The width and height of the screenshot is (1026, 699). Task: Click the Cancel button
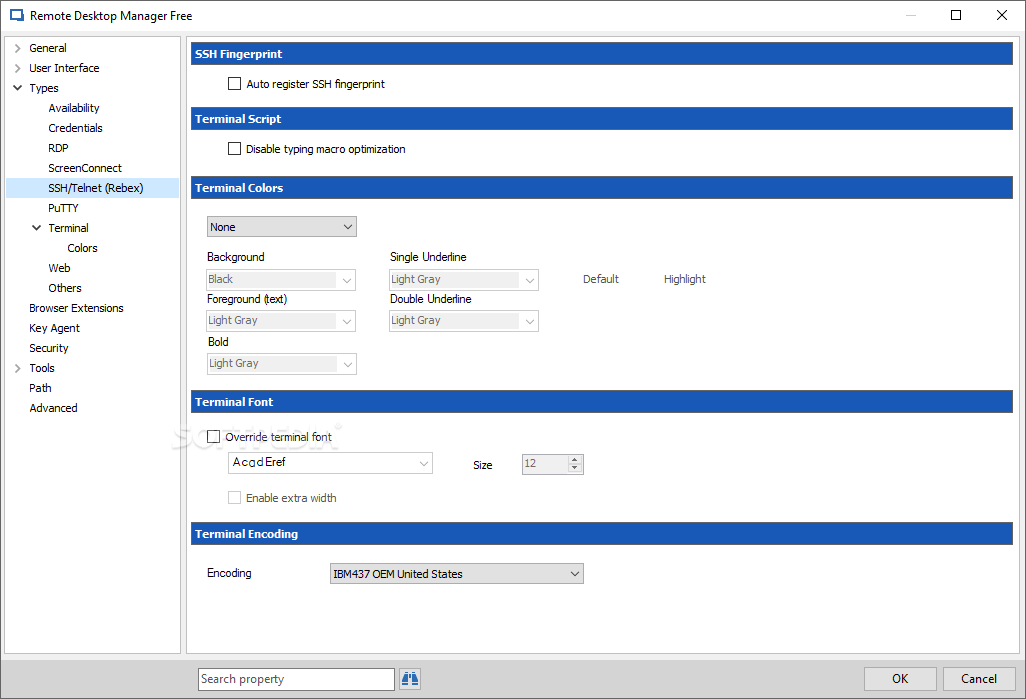[979, 679]
